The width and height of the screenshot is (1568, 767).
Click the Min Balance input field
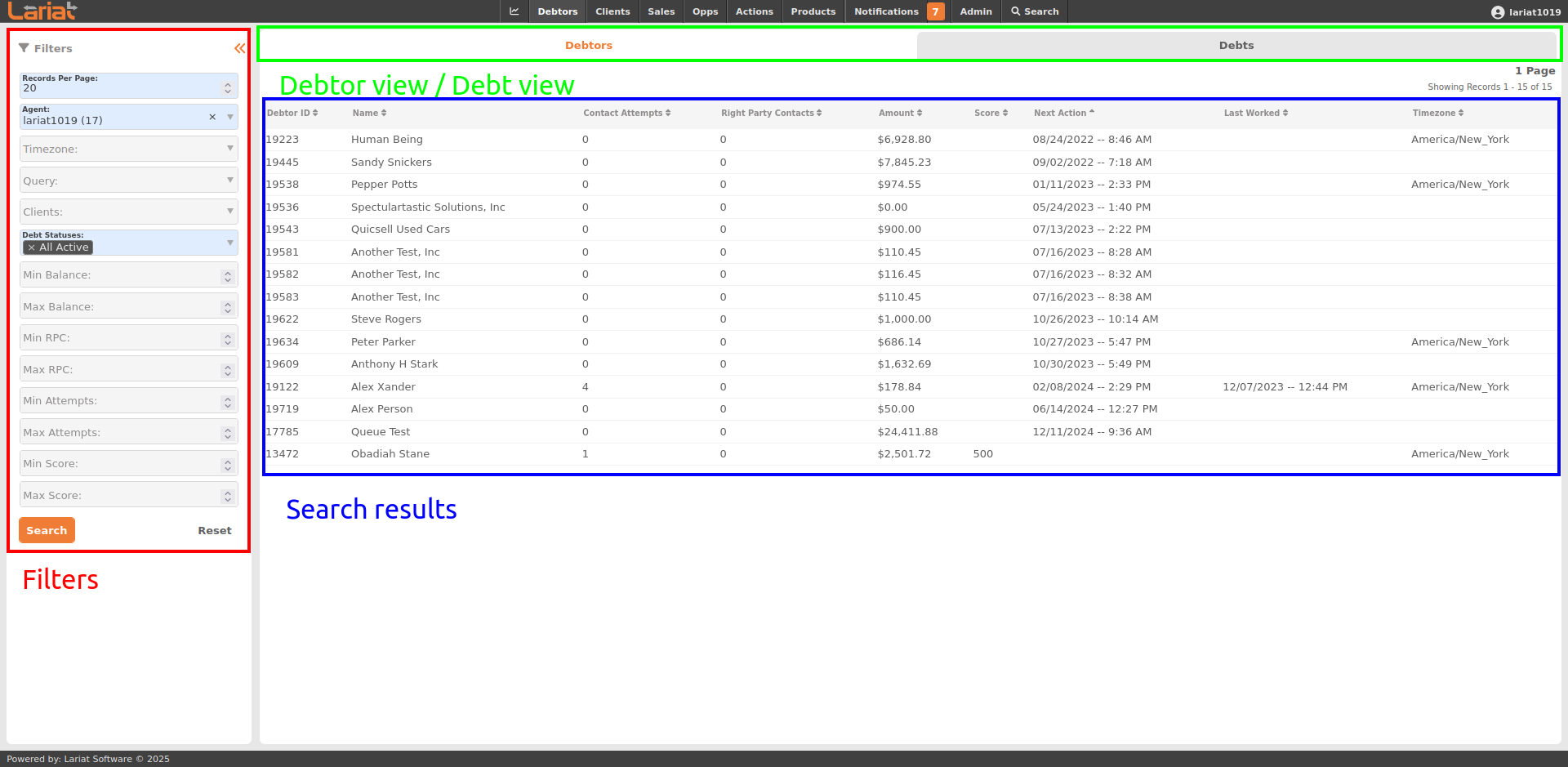tap(118, 275)
